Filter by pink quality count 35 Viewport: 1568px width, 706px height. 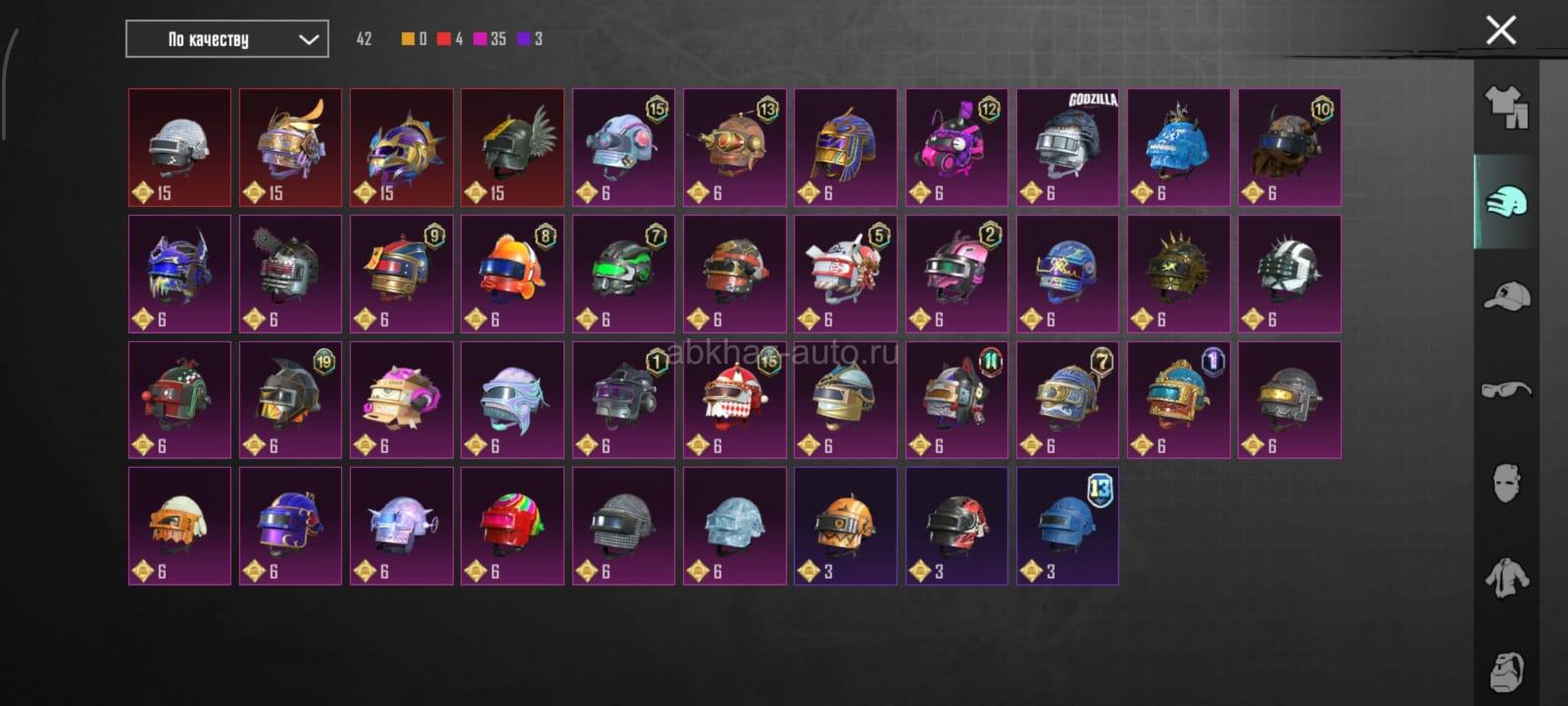point(490,39)
